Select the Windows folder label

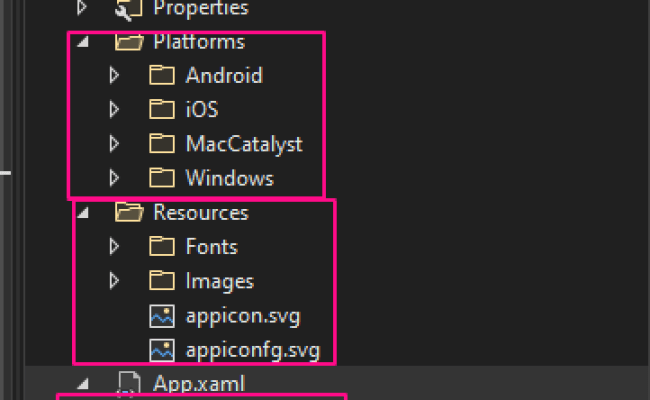pyautogui.click(x=230, y=178)
